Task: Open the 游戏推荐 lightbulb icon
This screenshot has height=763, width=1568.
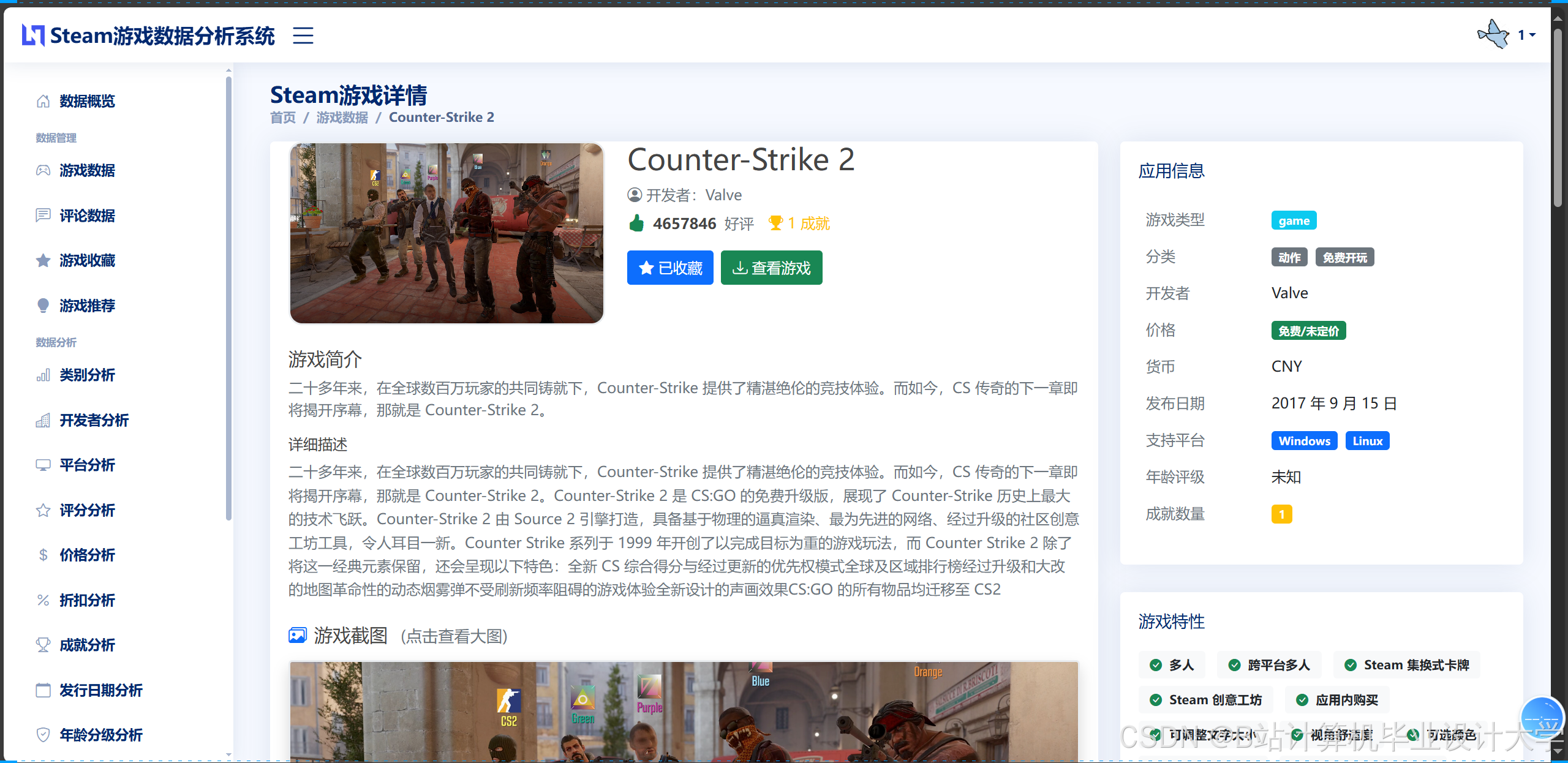Action: [43, 305]
